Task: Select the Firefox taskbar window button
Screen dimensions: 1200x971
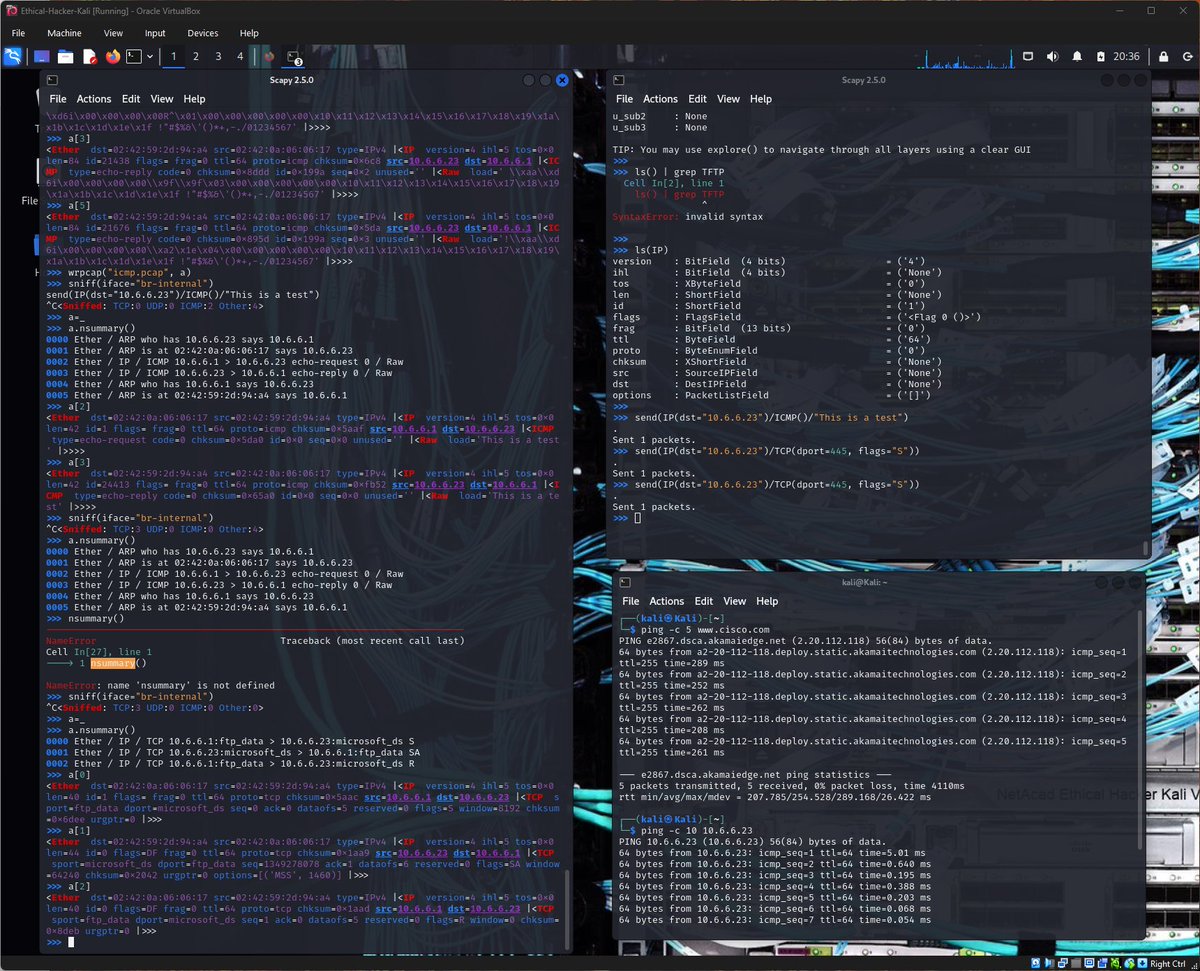Action: pos(268,57)
